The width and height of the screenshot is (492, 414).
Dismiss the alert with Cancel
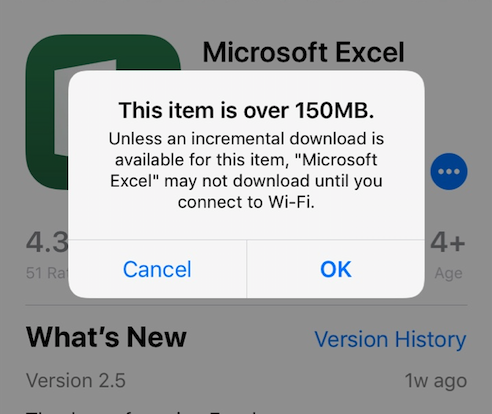[157, 269]
